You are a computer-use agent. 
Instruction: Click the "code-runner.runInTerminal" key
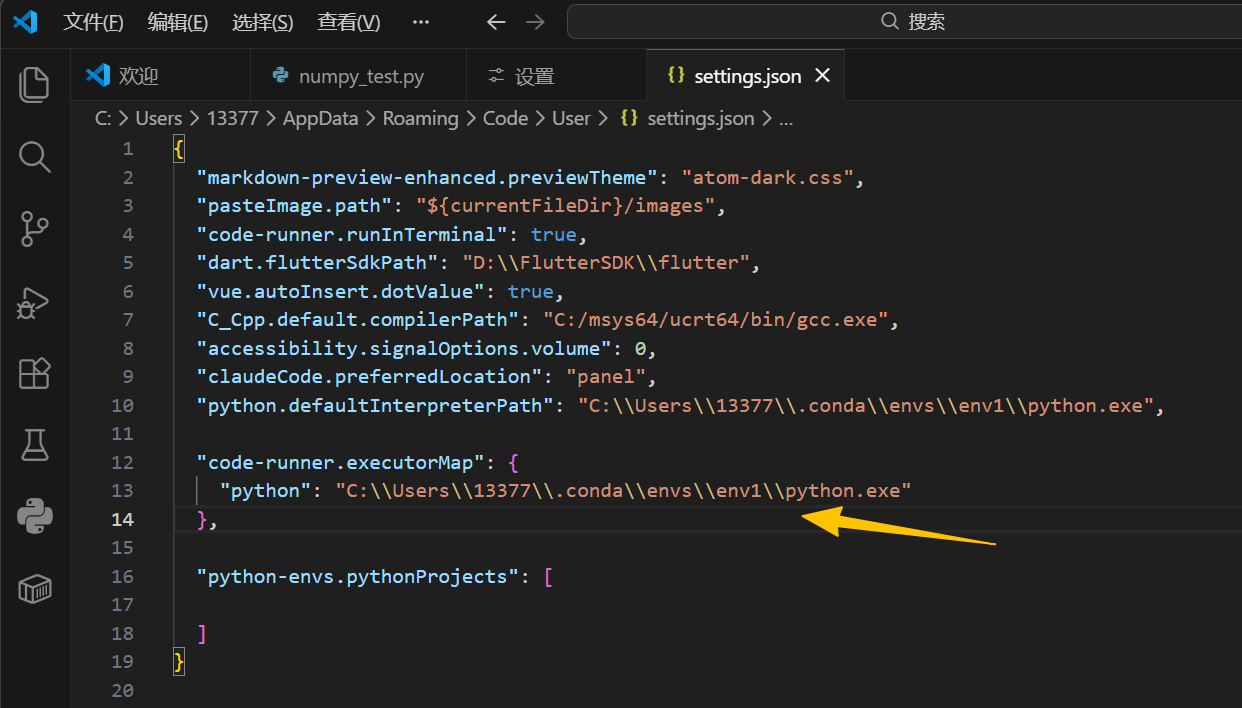[x=353, y=234]
